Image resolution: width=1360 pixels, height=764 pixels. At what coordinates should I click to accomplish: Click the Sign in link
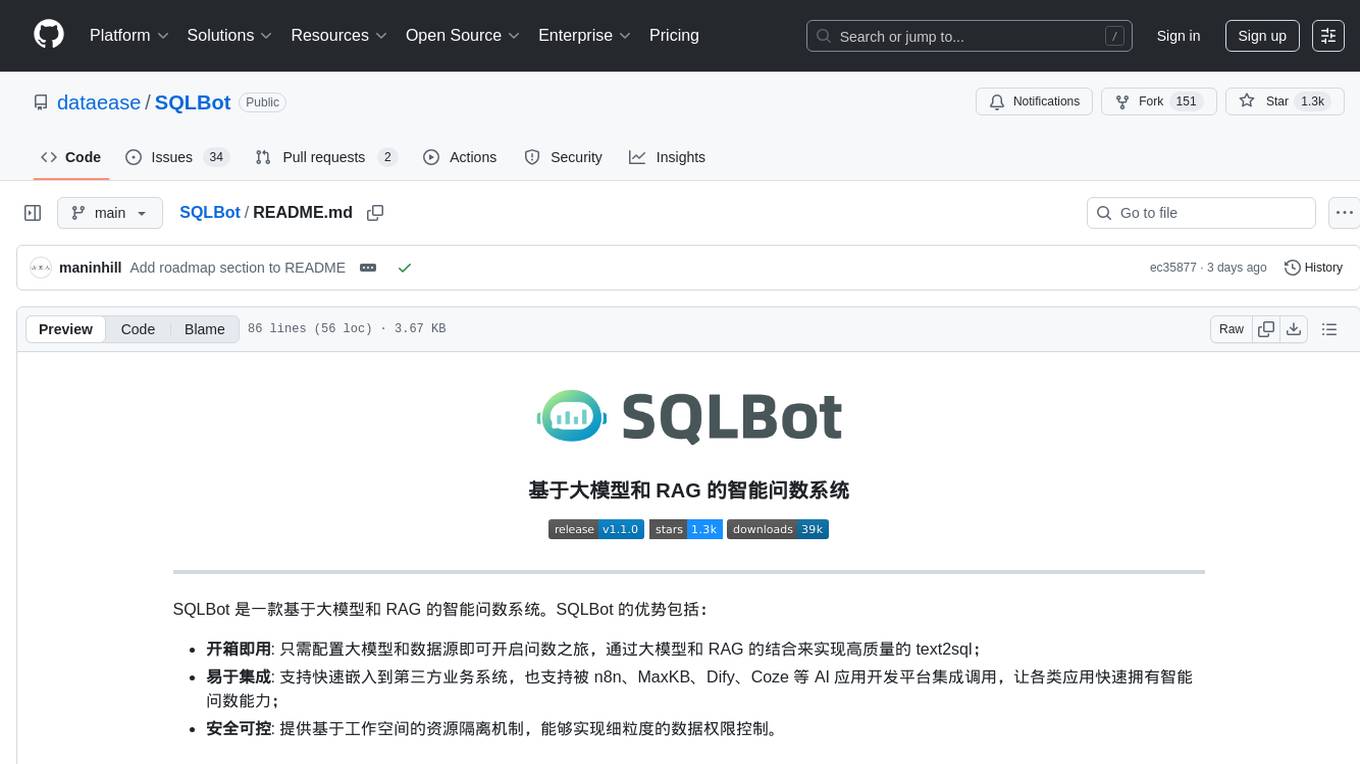pyautogui.click(x=1178, y=36)
